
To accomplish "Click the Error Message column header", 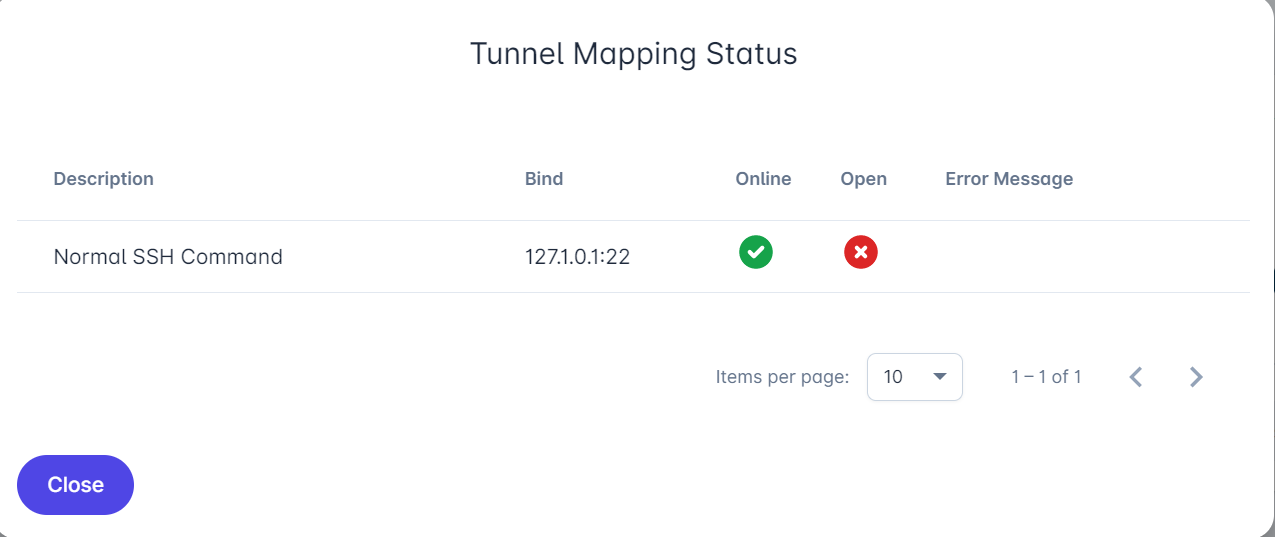I will (x=1009, y=179).
